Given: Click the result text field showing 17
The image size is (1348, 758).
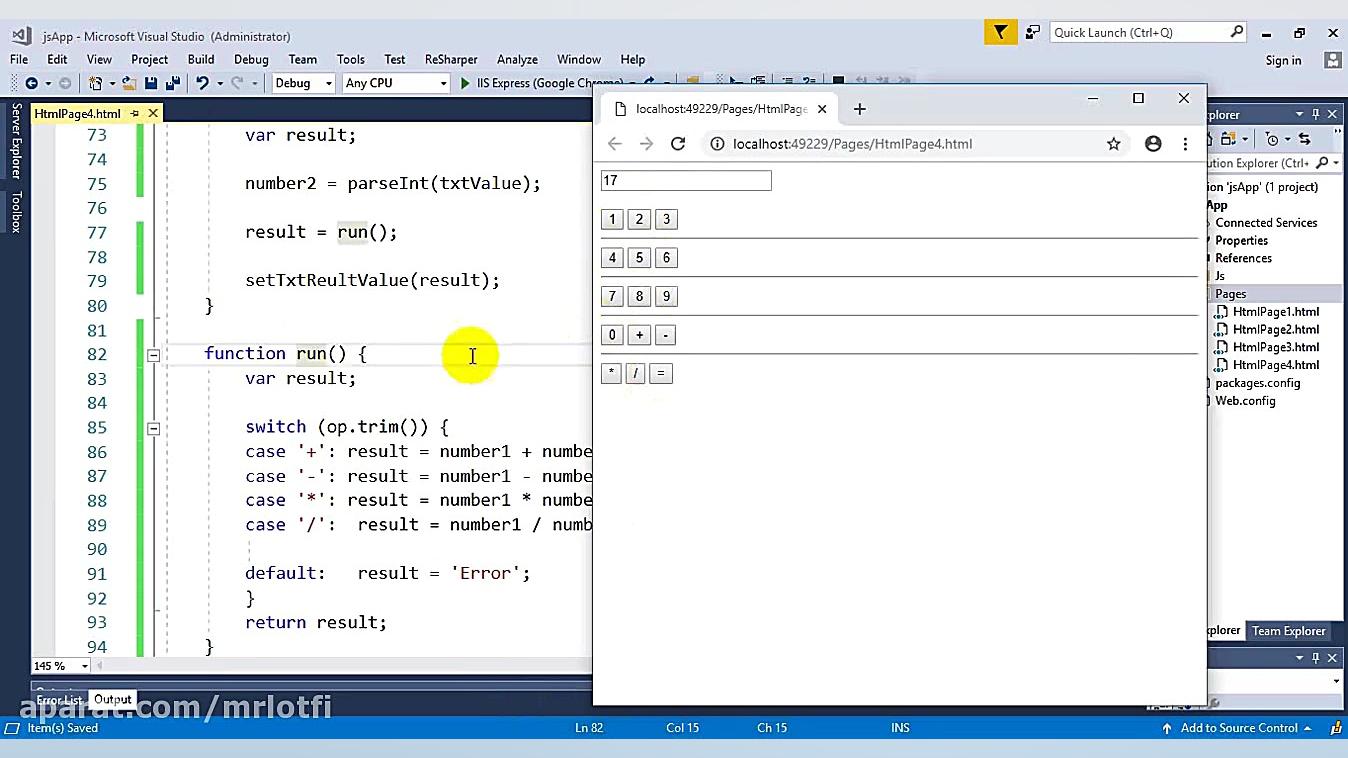Looking at the screenshot, I should [x=686, y=181].
